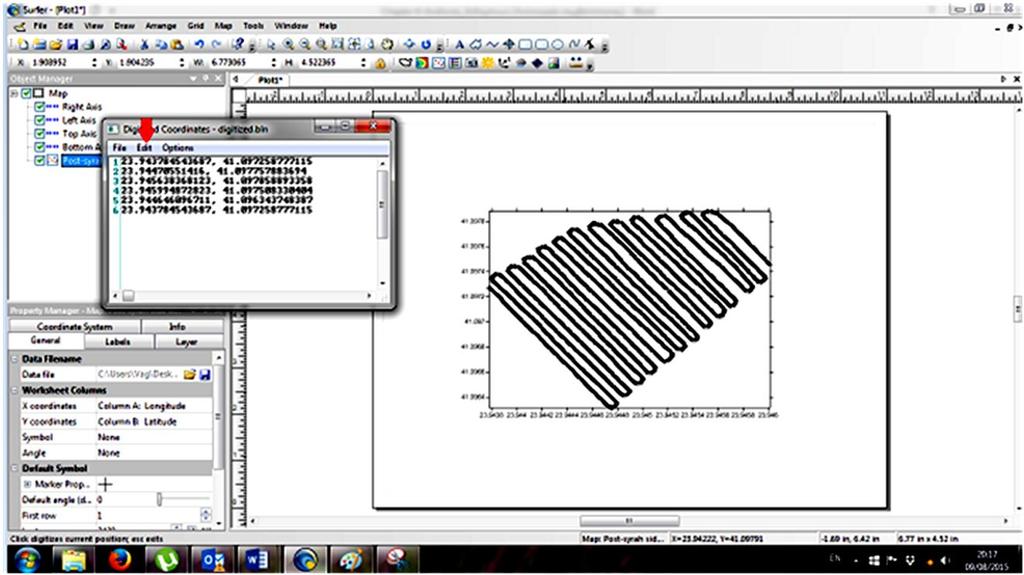Switch to the Coordinate System tab
Screen dimensions: 1024x575
(74, 326)
